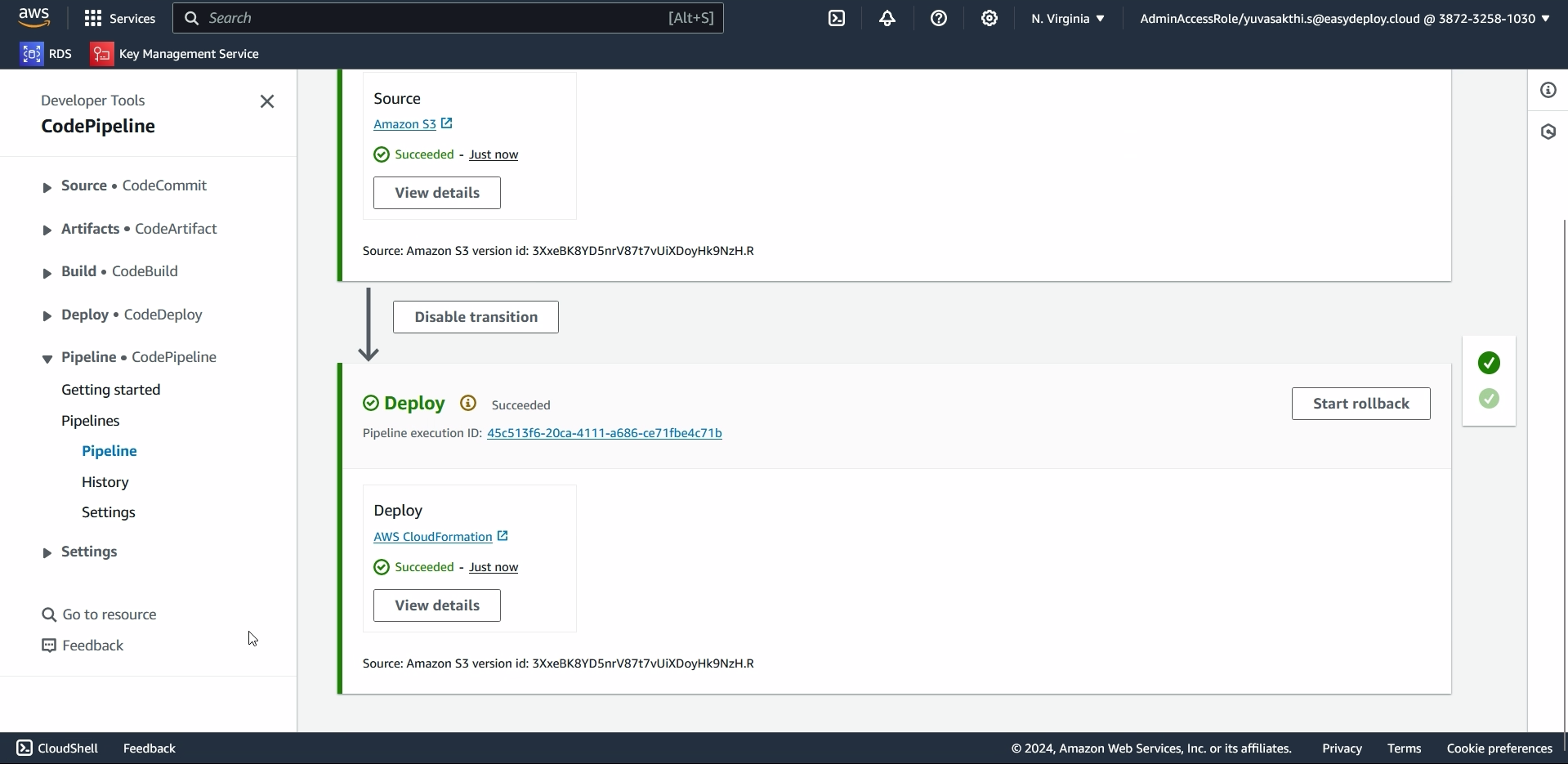
Task: Open pipeline History
Action: coord(105,482)
